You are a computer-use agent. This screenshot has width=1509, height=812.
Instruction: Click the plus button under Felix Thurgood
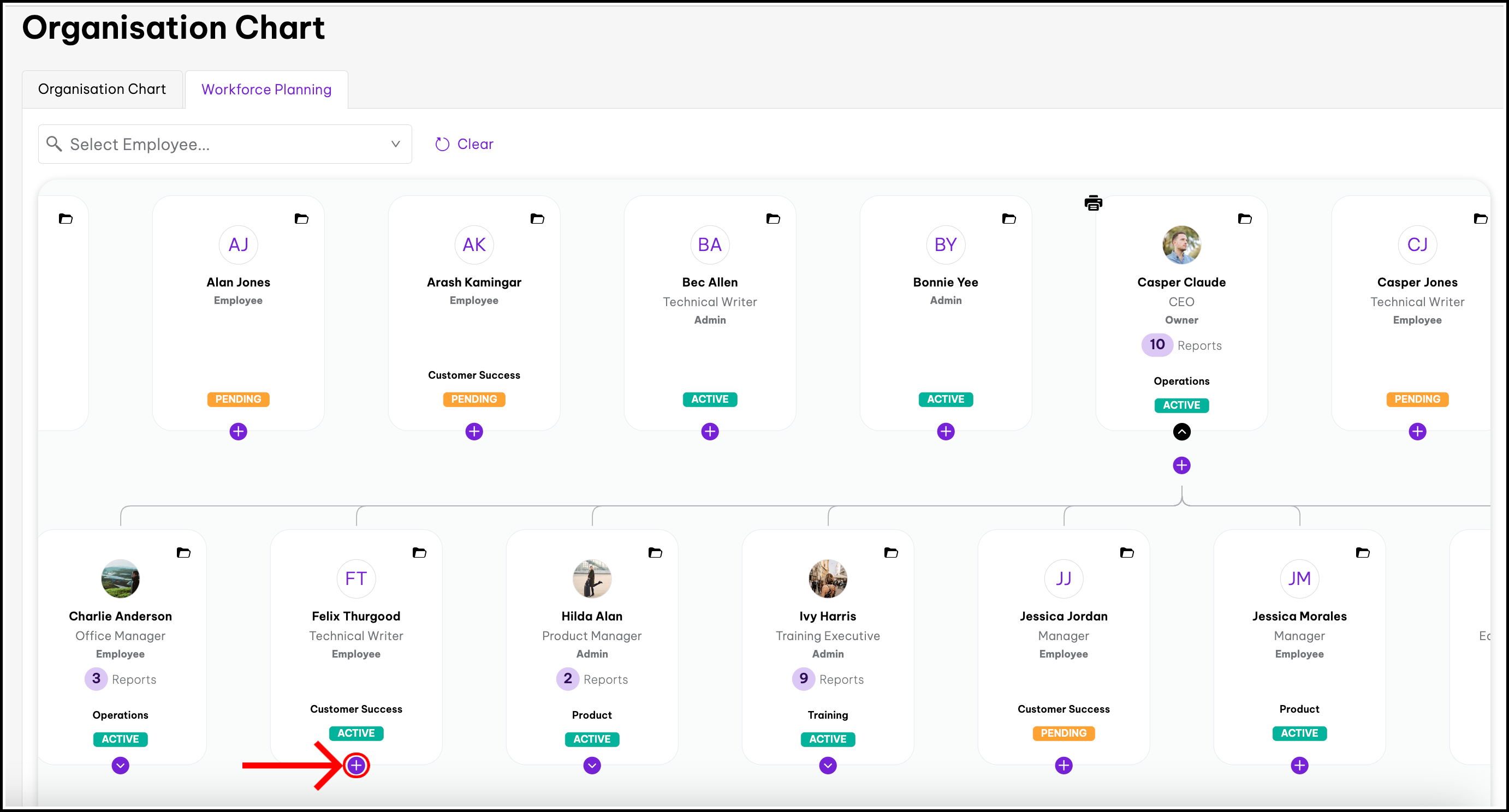coord(356,765)
